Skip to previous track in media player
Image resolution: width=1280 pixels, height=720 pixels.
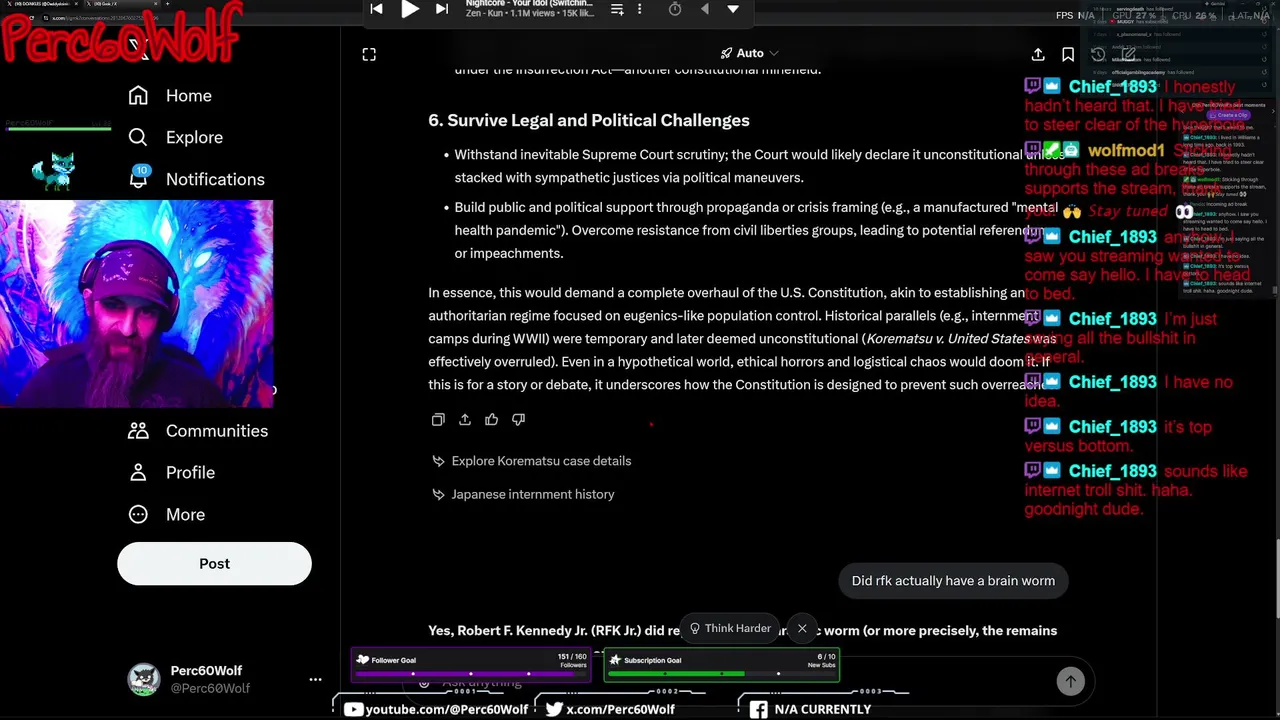pyautogui.click(x=376, y=9)
